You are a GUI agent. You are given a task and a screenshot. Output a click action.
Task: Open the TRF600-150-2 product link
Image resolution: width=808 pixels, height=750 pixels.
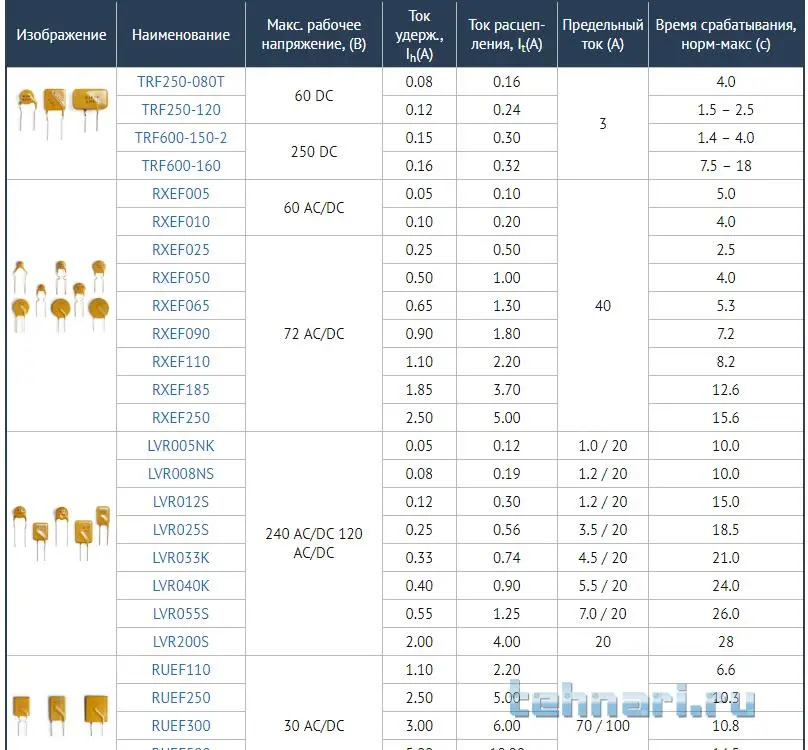(181, 138)
